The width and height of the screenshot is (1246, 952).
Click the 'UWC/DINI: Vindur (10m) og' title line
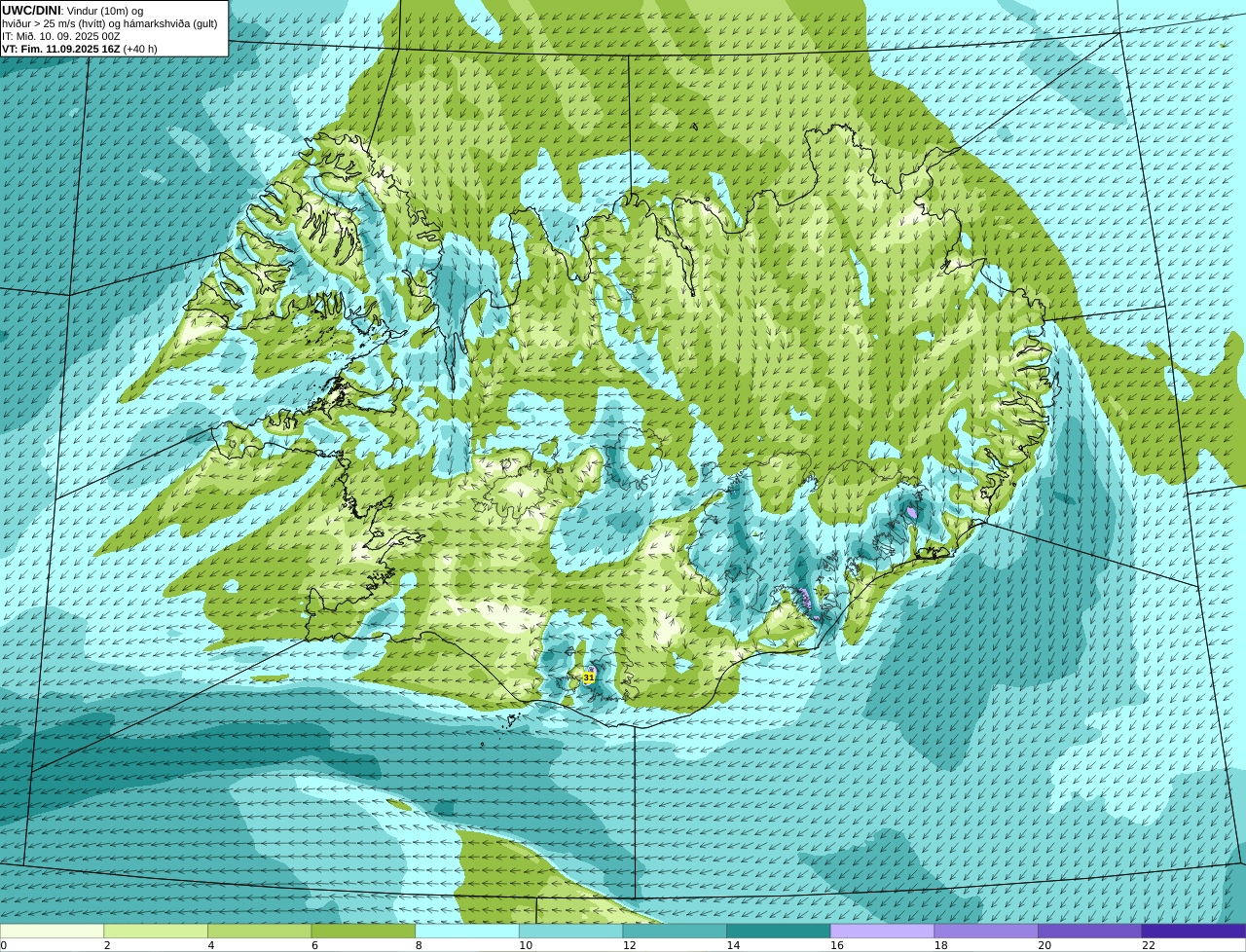point(73,11)
